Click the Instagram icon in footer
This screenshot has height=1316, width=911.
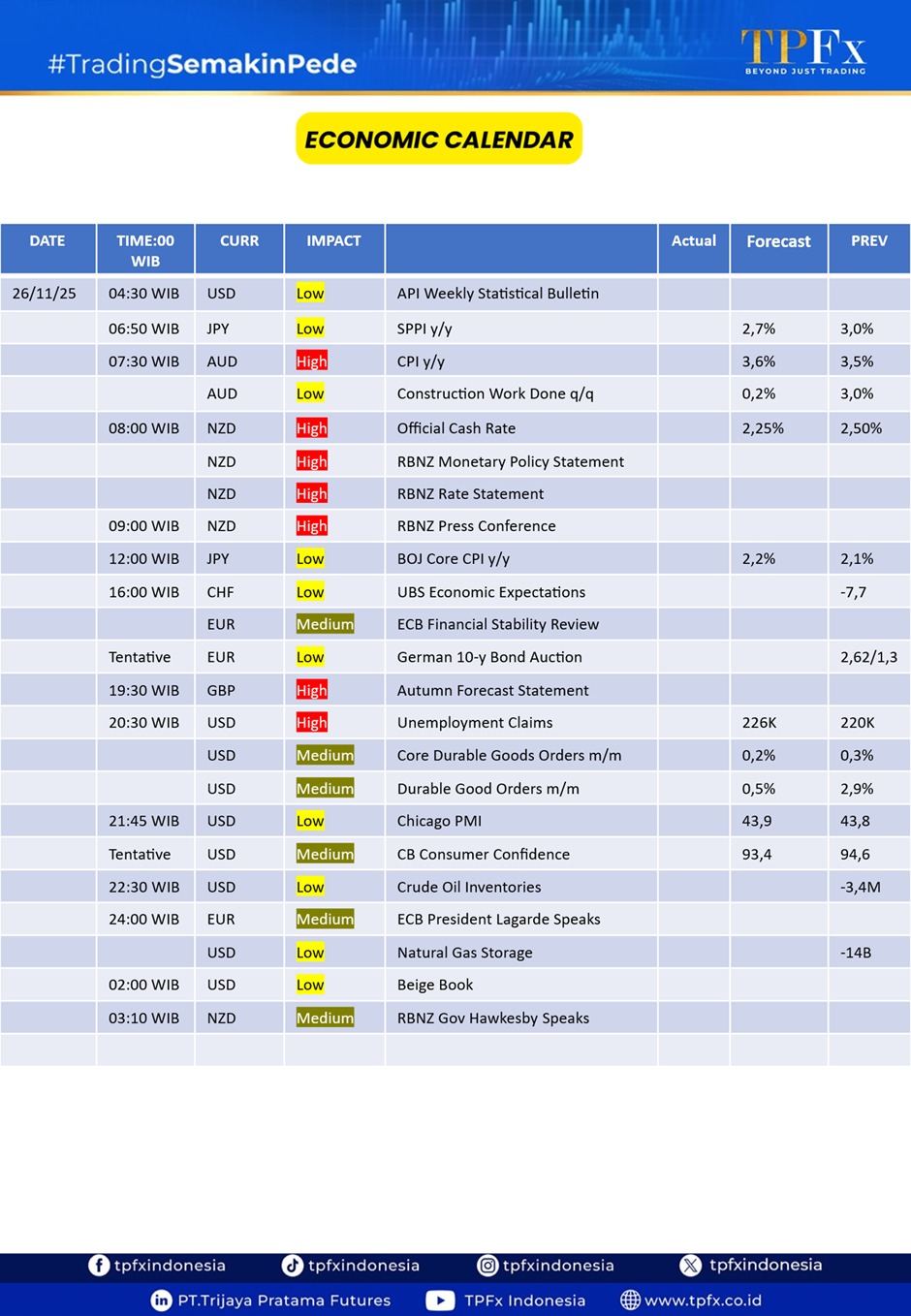tap(487, 1265)
